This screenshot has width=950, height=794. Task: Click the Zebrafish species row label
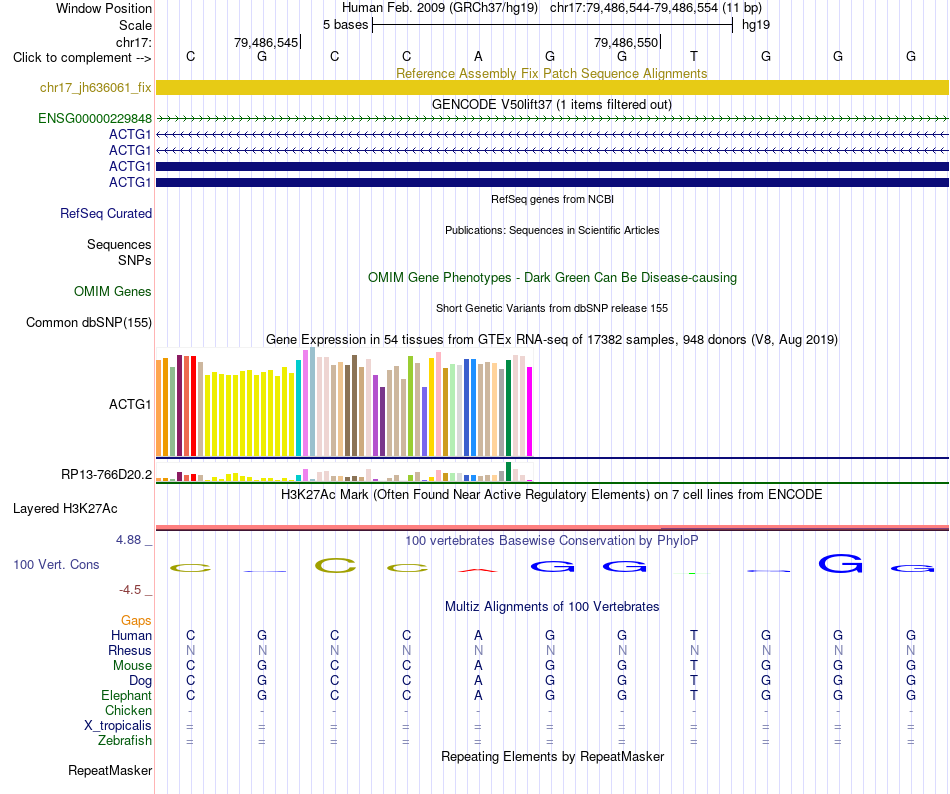pos(125,740)
